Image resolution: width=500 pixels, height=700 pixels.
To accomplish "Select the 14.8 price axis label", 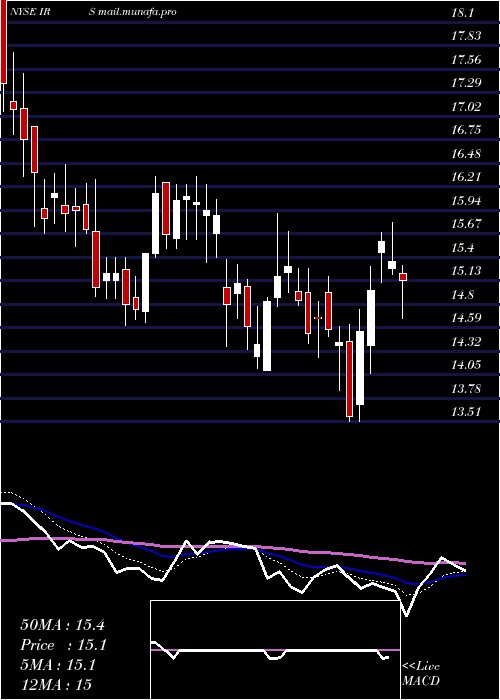I will pyautogui.click(x=462, y=294).
